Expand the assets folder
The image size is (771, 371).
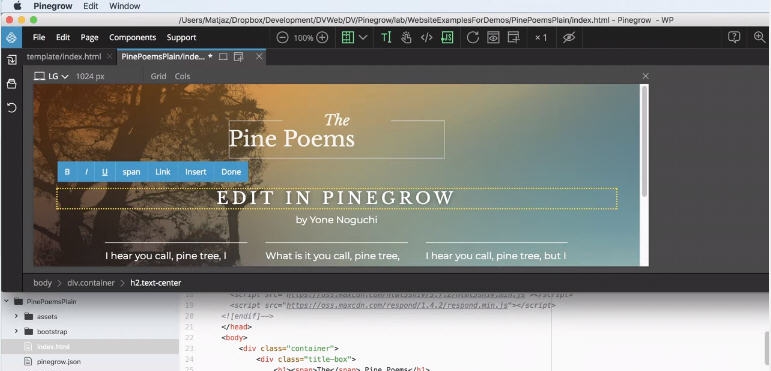click(16, 316)
